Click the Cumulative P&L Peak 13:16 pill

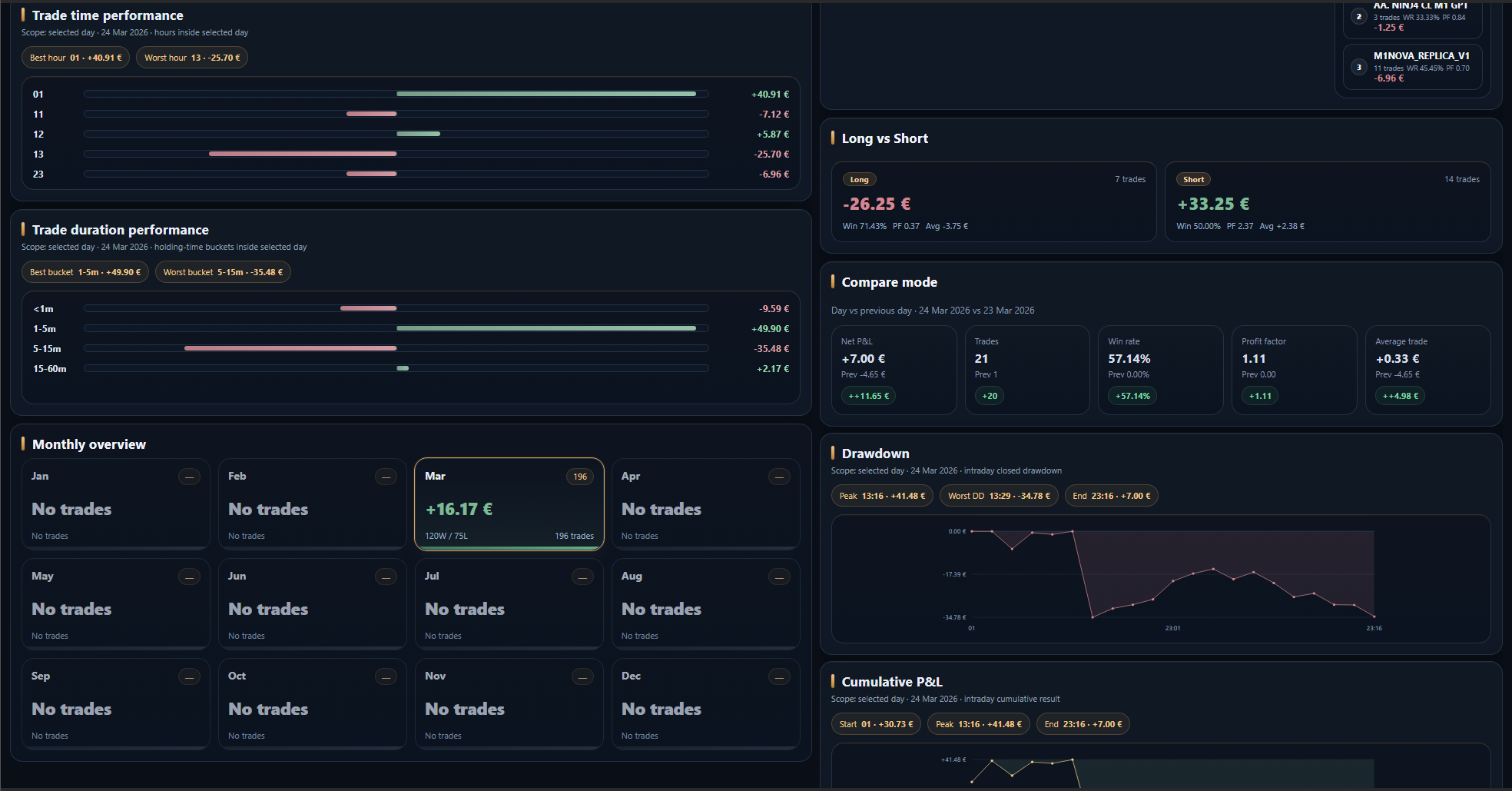pos(978,724)
